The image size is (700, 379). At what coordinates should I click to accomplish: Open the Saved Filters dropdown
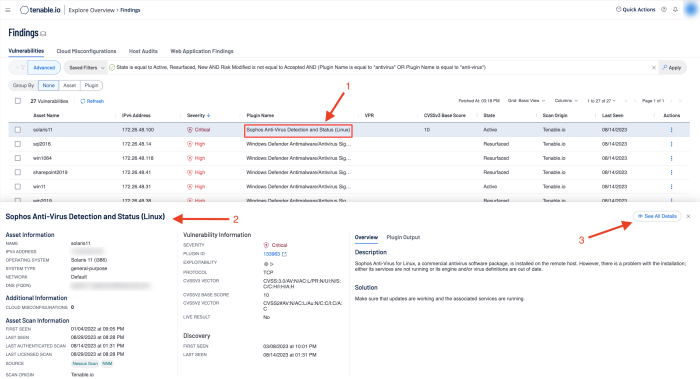pos(86,67)
